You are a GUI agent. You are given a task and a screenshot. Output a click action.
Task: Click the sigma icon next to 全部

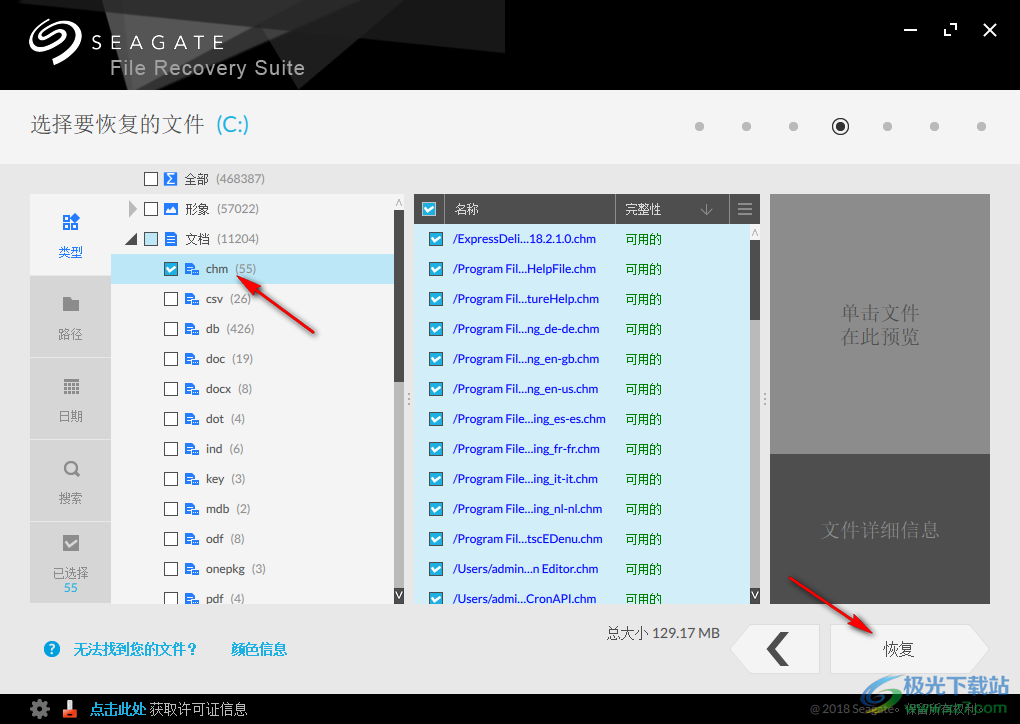[x=170, y=179]
